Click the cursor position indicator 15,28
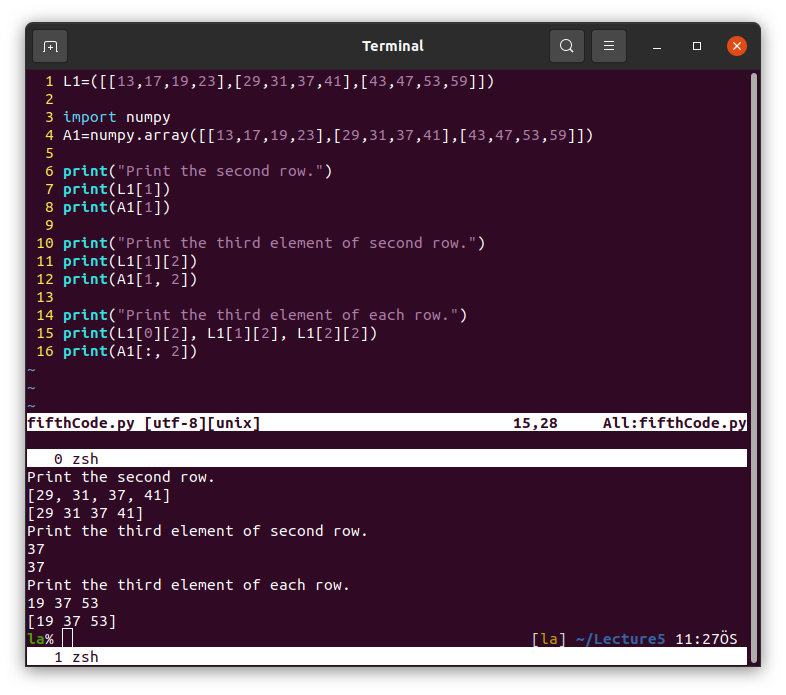 (x=535, y=423)
